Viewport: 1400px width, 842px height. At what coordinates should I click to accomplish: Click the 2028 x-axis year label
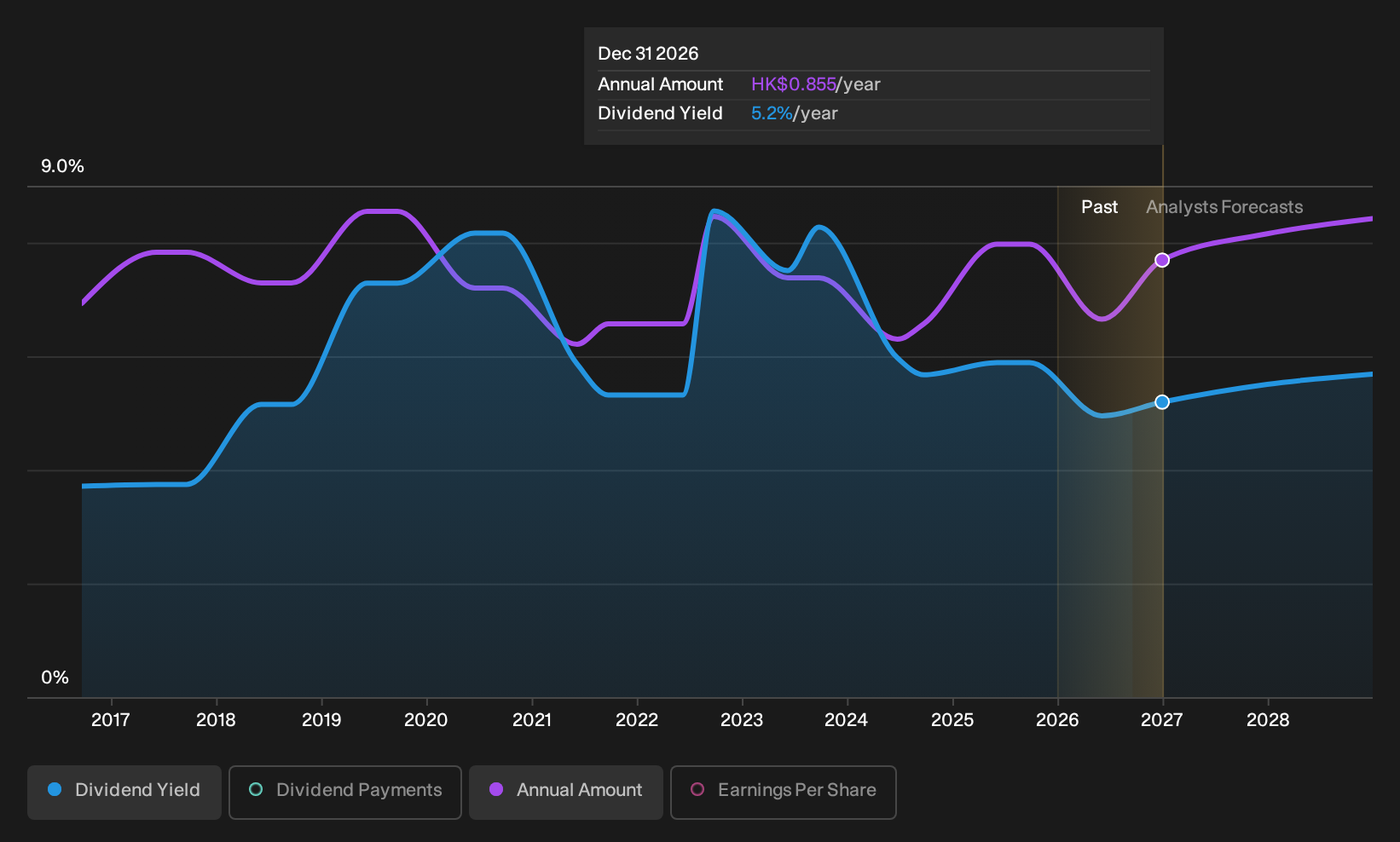click(1268, 720)
